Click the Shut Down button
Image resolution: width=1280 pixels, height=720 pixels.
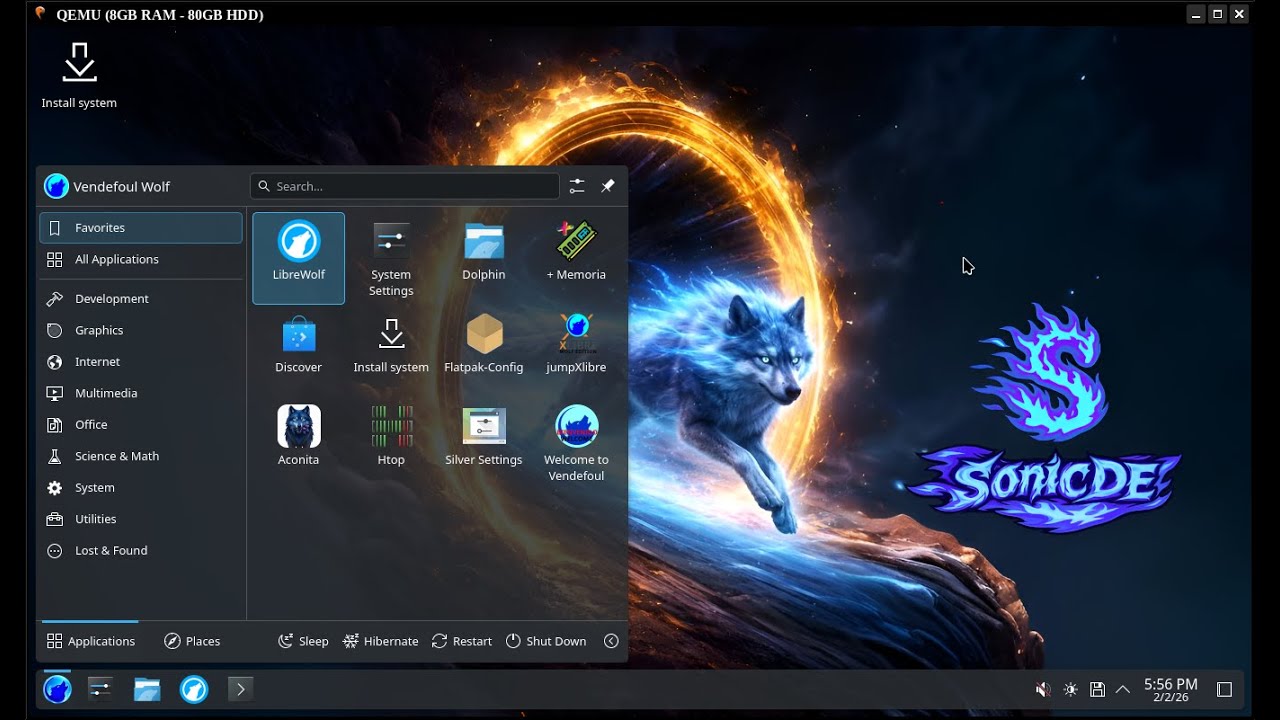[546, 641]
